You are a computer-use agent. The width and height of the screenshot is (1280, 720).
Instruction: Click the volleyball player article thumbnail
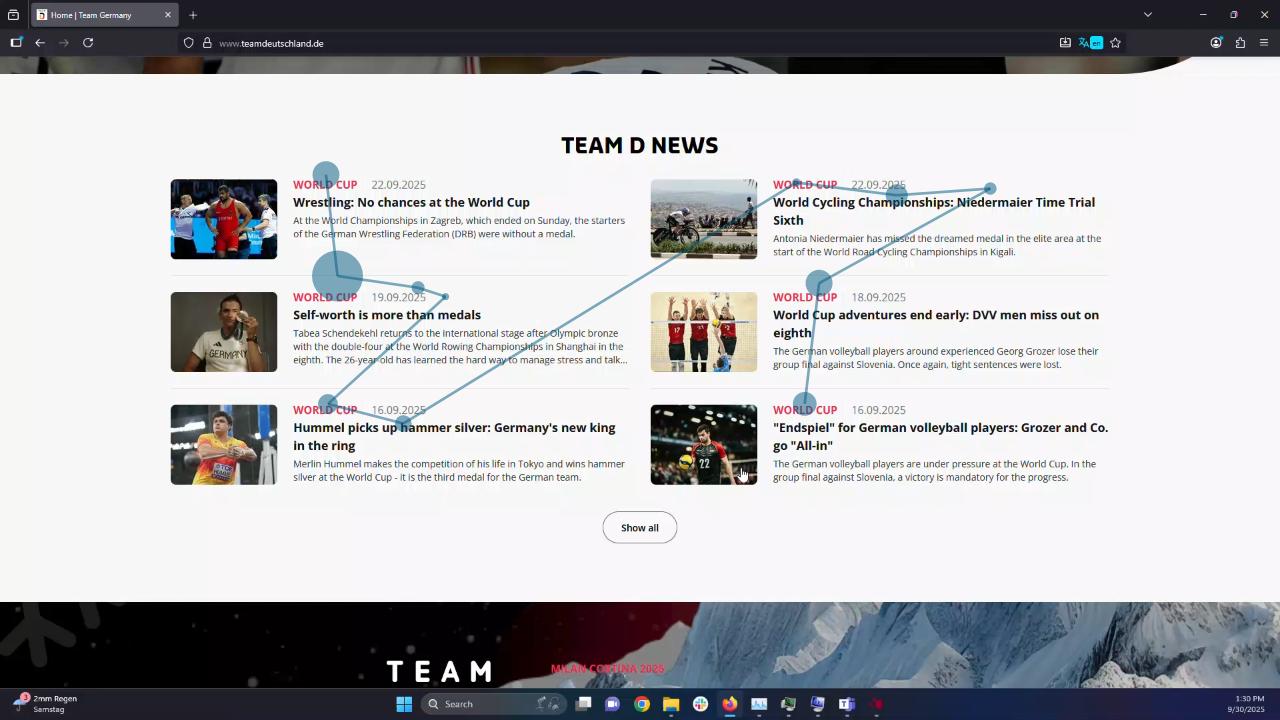click(704, 444)
